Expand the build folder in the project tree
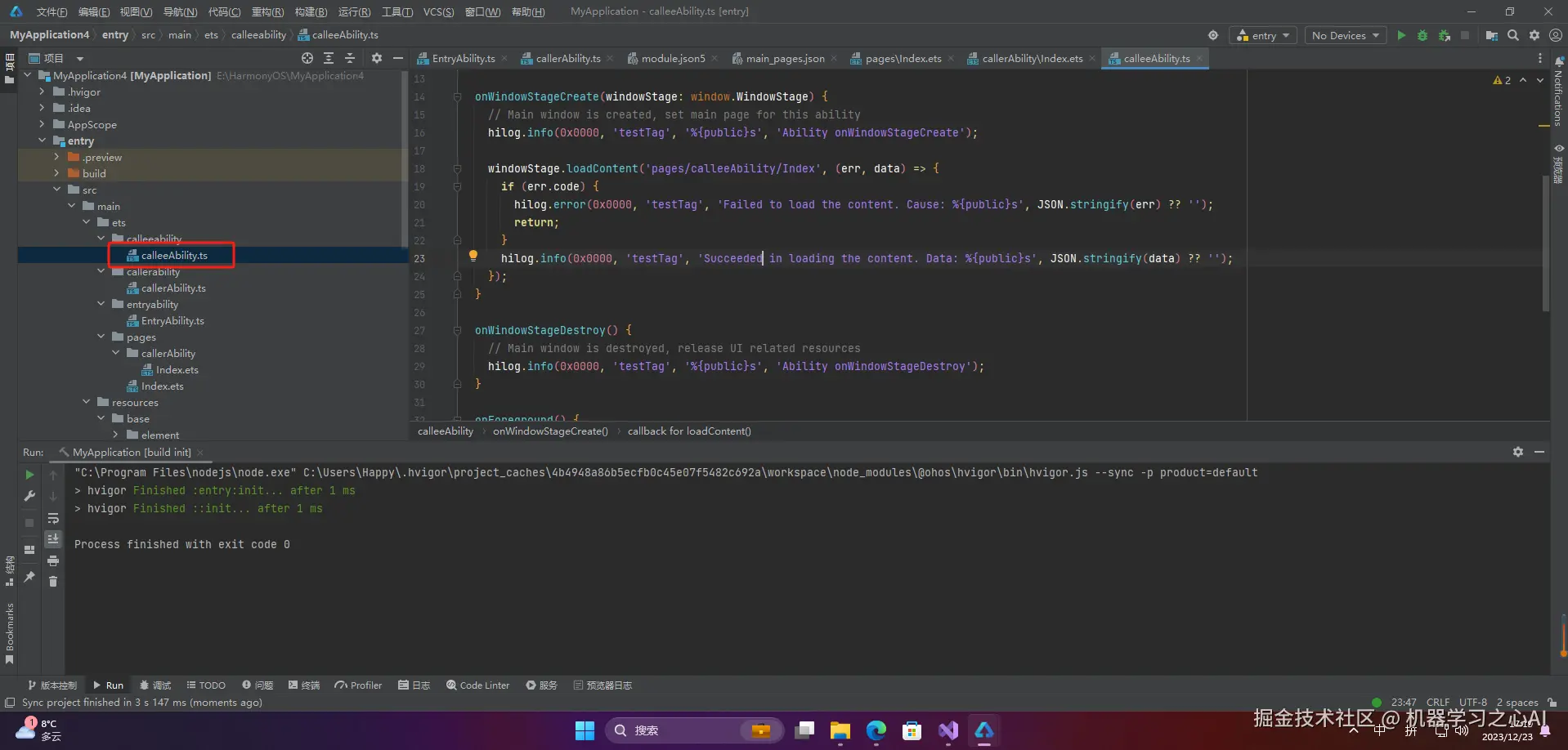 tap(56, 173)
